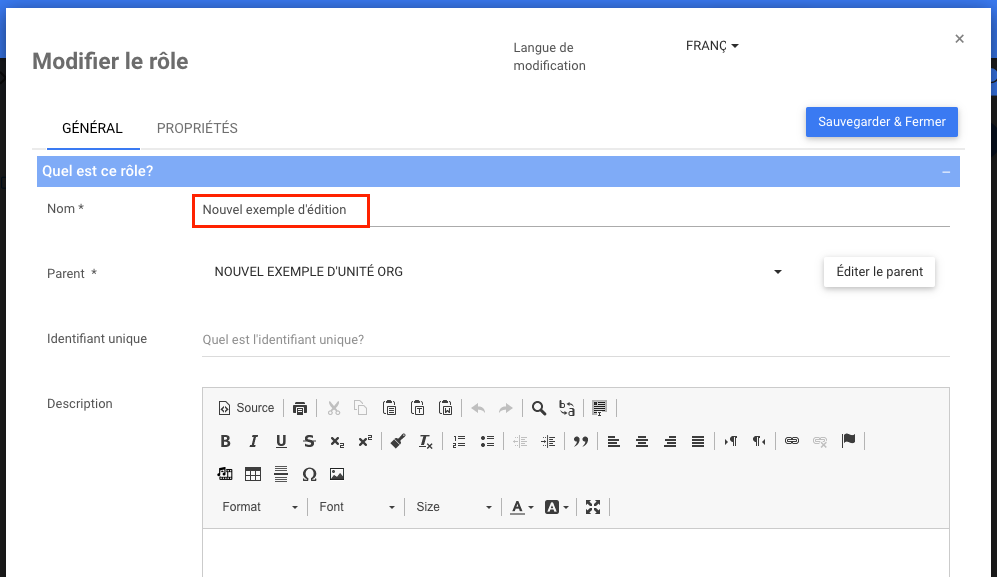Insert an Anchor with flag icon
997x577 pixels.
pyautogui.click(x=848, y=441)
